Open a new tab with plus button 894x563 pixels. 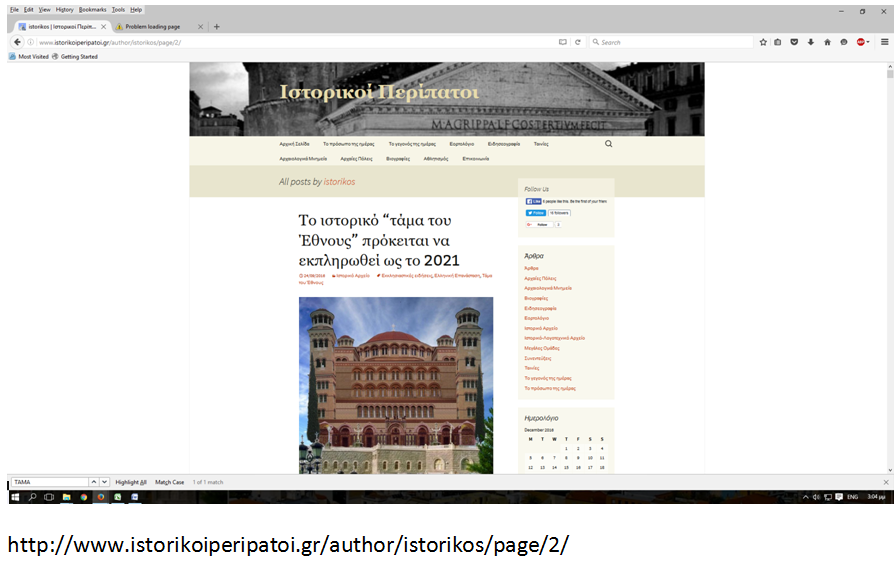pos(217,26)
